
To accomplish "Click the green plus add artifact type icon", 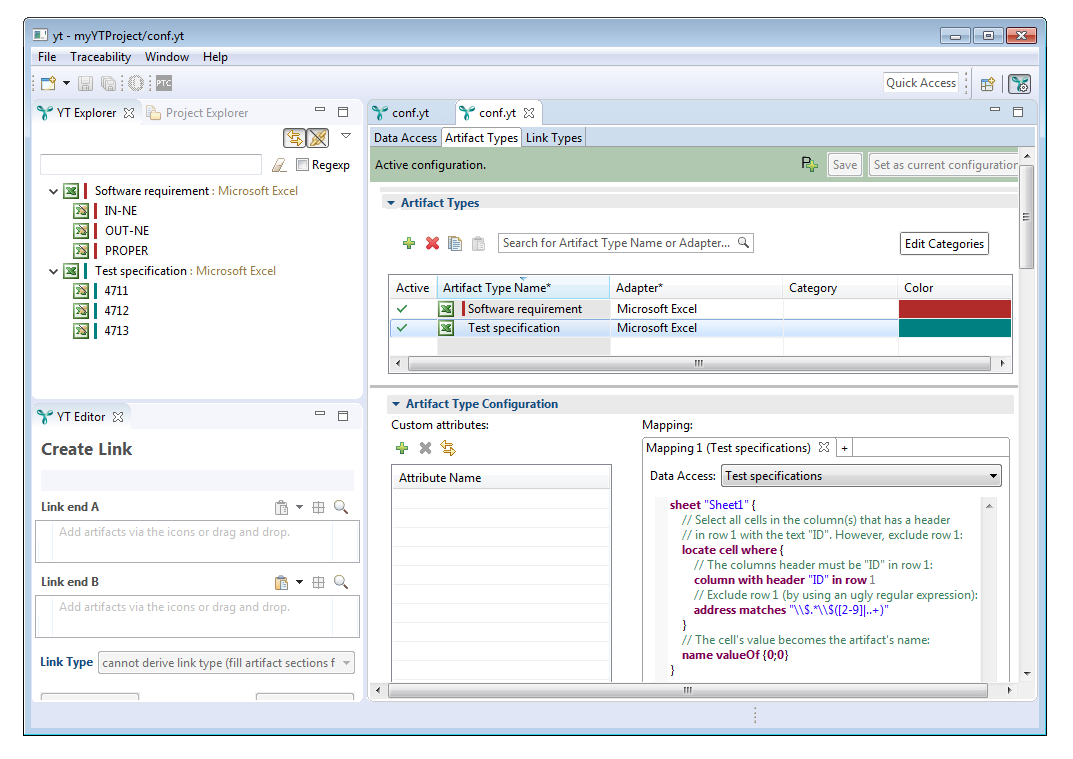I will pyautogui.click(x=408, y=243).
